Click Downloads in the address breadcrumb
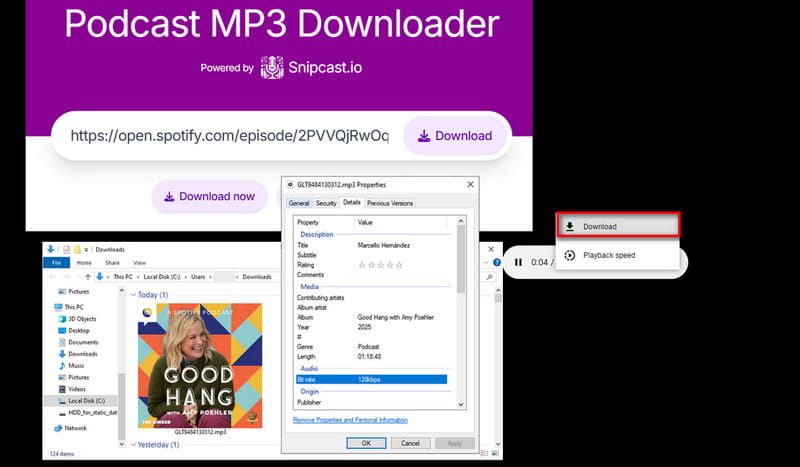800x467 pixels. (x=257, y=277)
